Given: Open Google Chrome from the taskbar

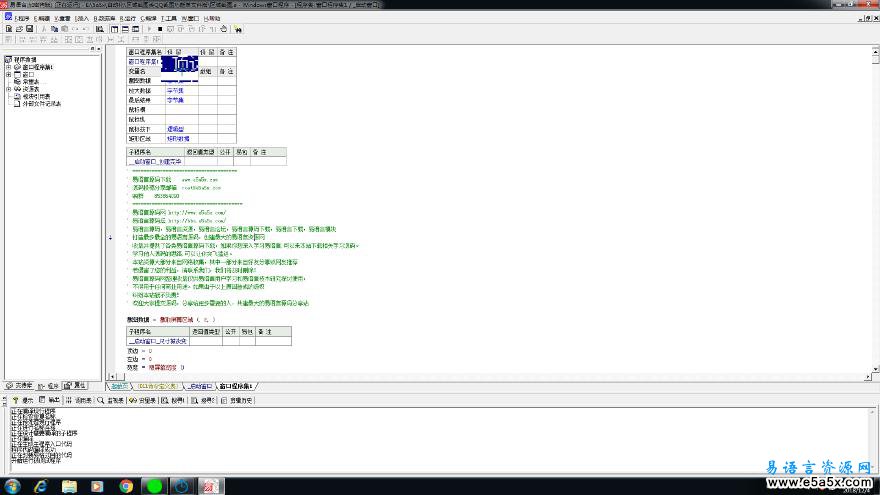Looking at the screenshot, I should (x=126, y=485).
